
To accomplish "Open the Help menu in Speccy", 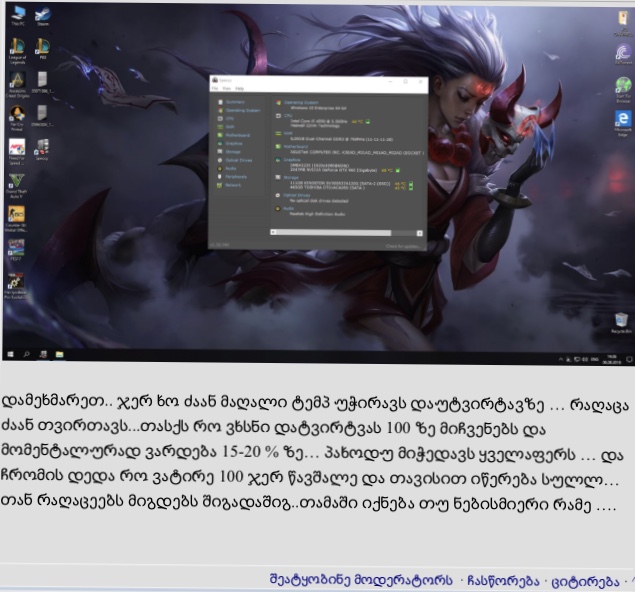I will click(240, 88).
